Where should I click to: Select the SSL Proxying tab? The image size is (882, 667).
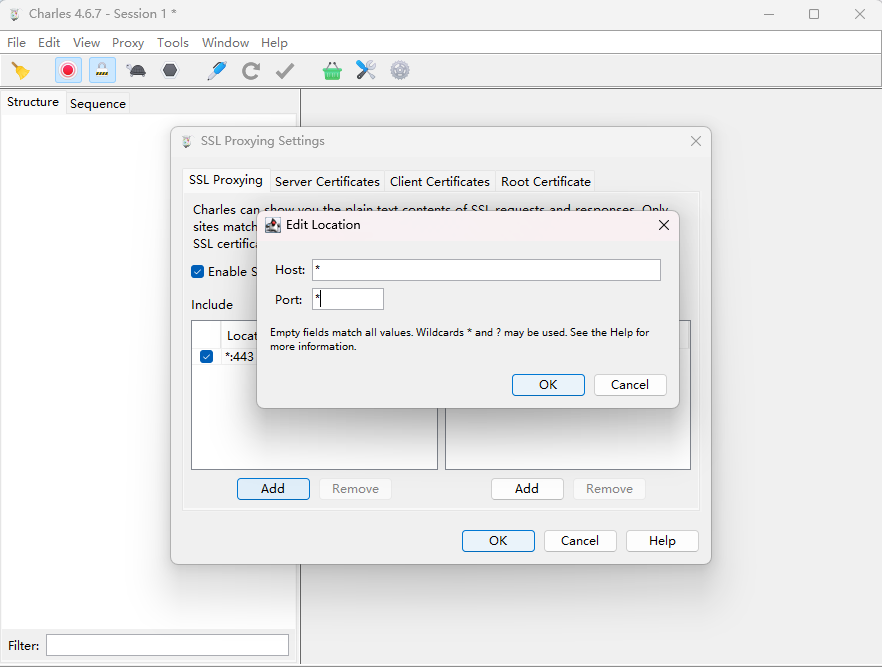[x=226, y=180]
